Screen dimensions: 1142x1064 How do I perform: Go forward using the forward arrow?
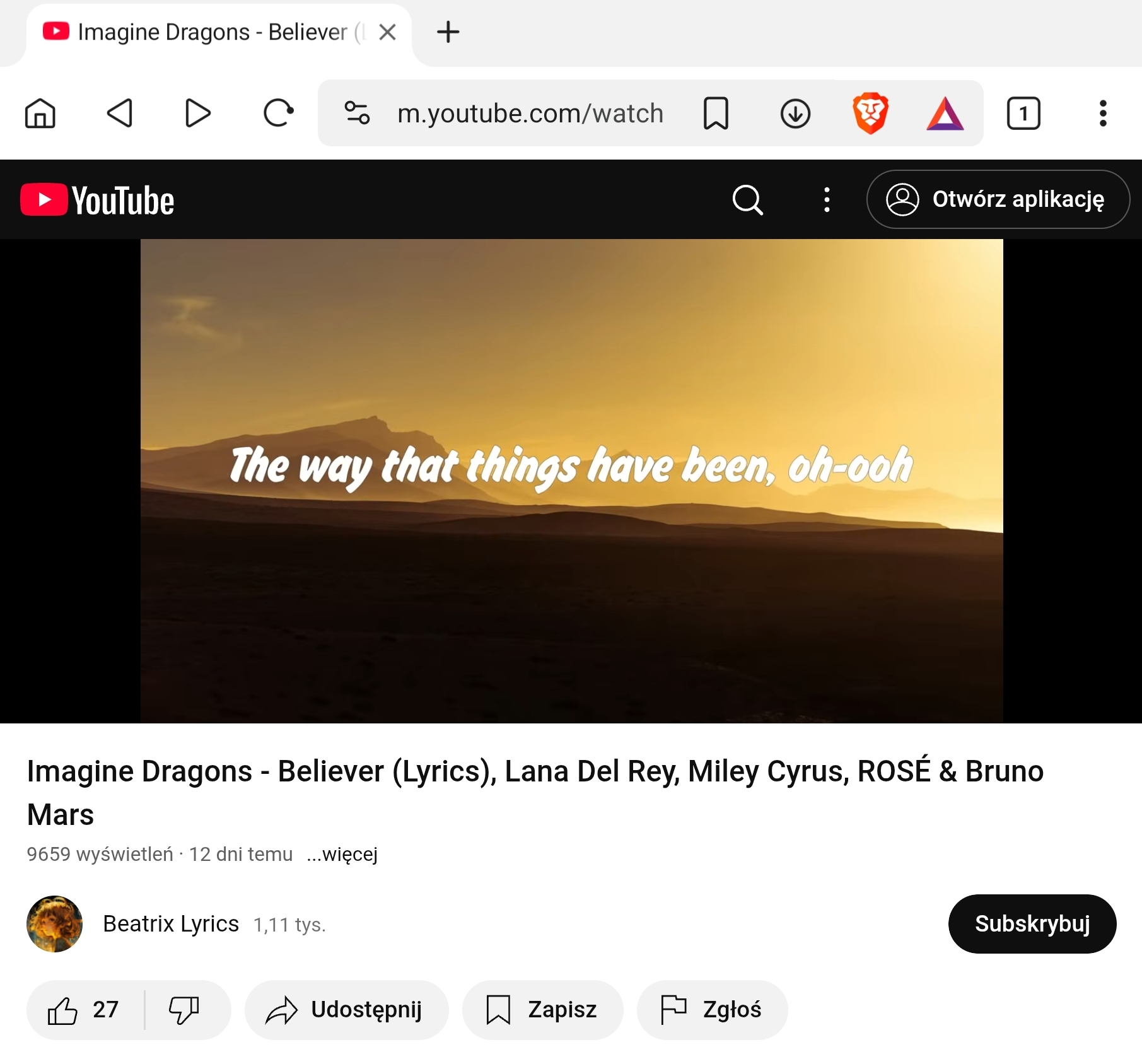[x=198, y=114]
